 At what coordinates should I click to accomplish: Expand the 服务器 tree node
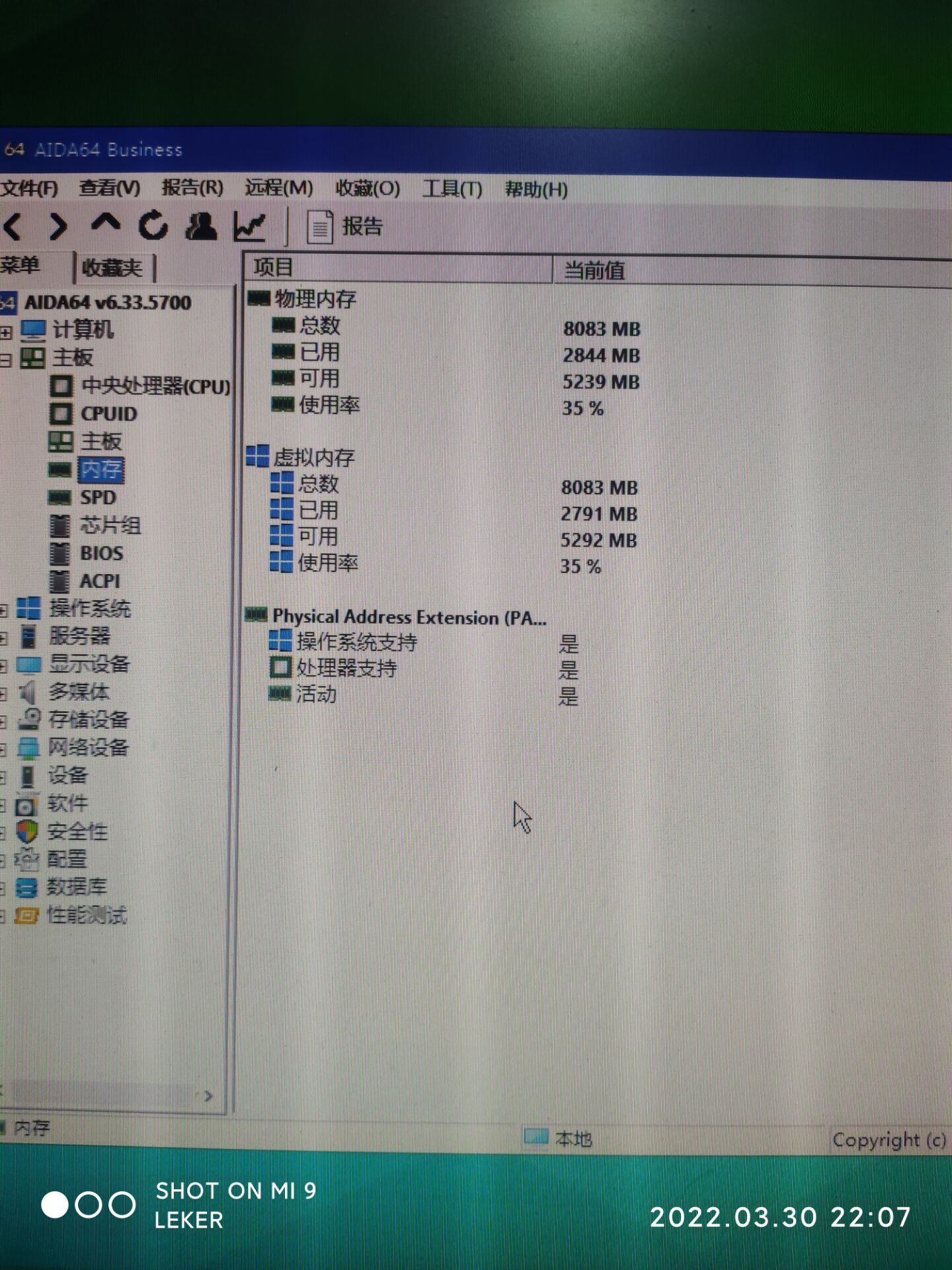[x=4, y=638]
